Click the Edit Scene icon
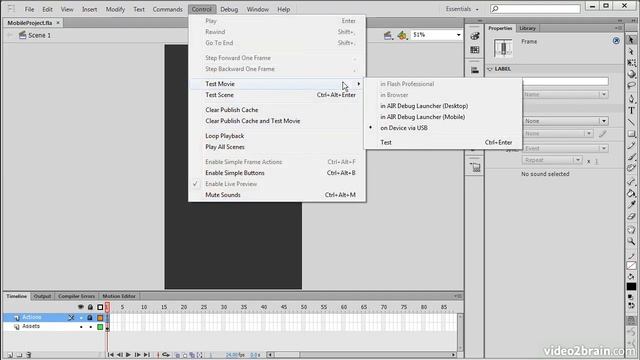640x360 pixels. [x=388, y=36]
